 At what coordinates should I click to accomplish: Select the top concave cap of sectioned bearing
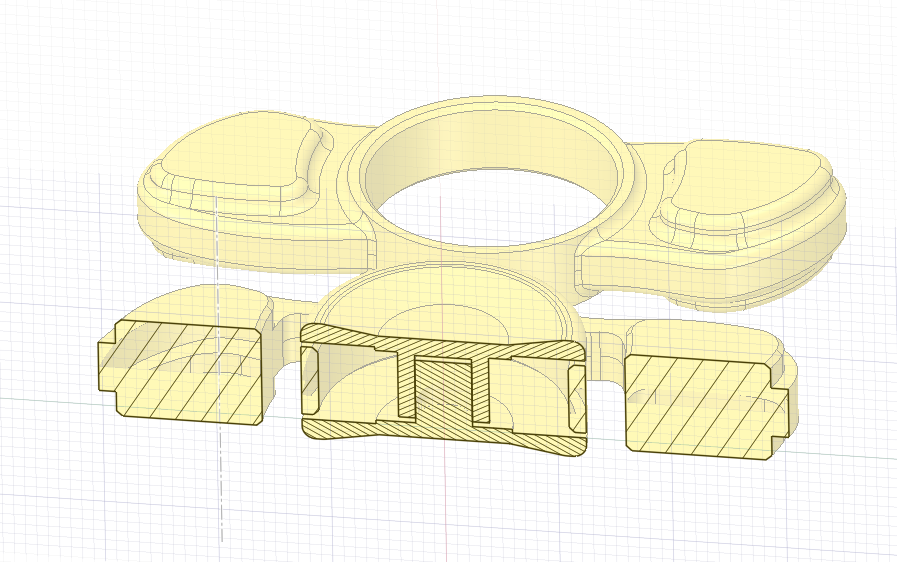(x=443, y=344)
